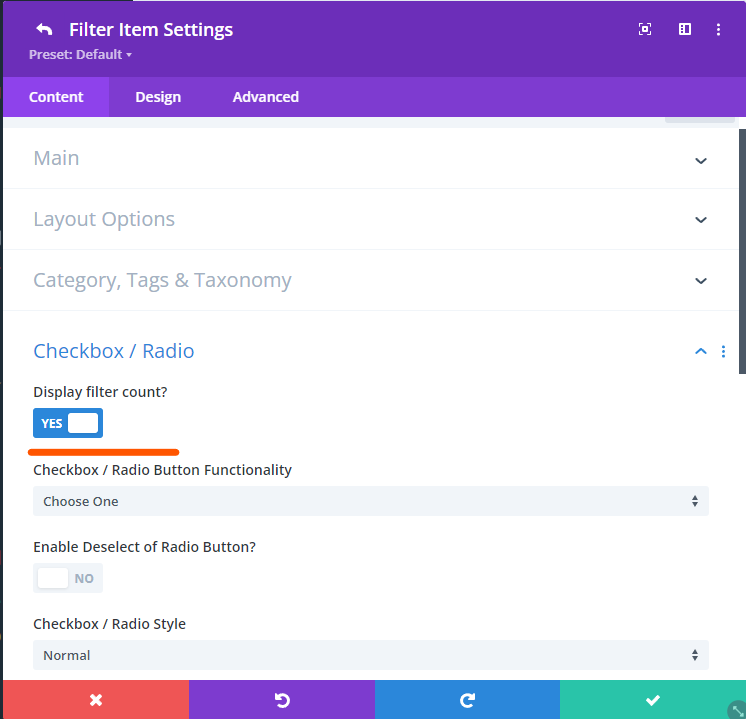
Task: Click the sidebar snap layout icon
Action: click(x=685, y=30)
